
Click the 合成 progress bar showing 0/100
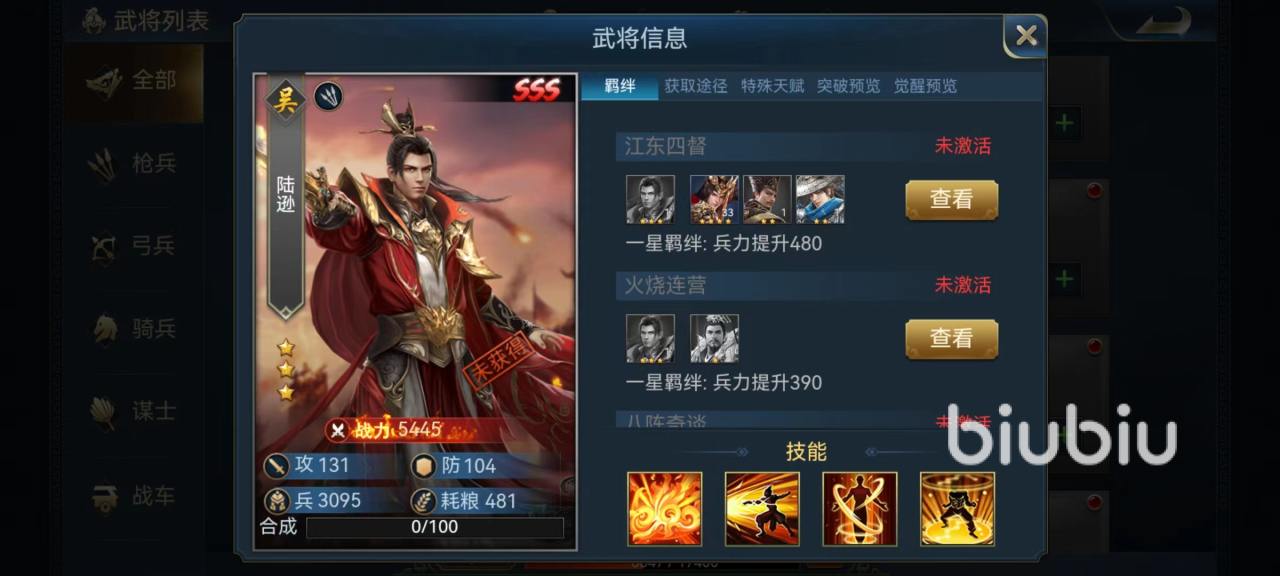(x=435, y=527)
